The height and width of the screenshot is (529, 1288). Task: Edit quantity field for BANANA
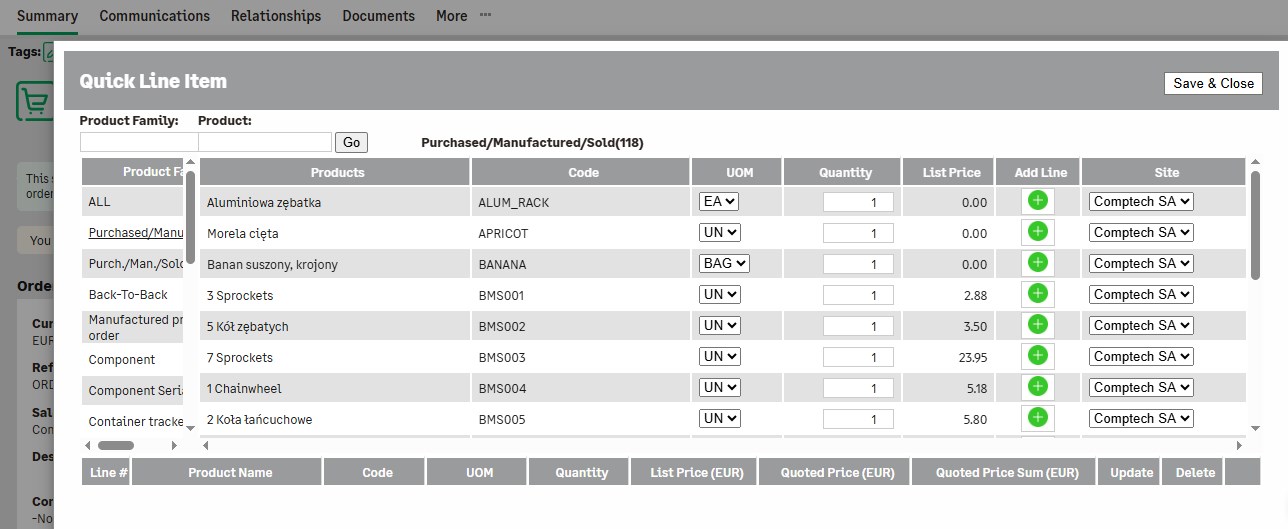pyautogui.click(x=858, y=264)
